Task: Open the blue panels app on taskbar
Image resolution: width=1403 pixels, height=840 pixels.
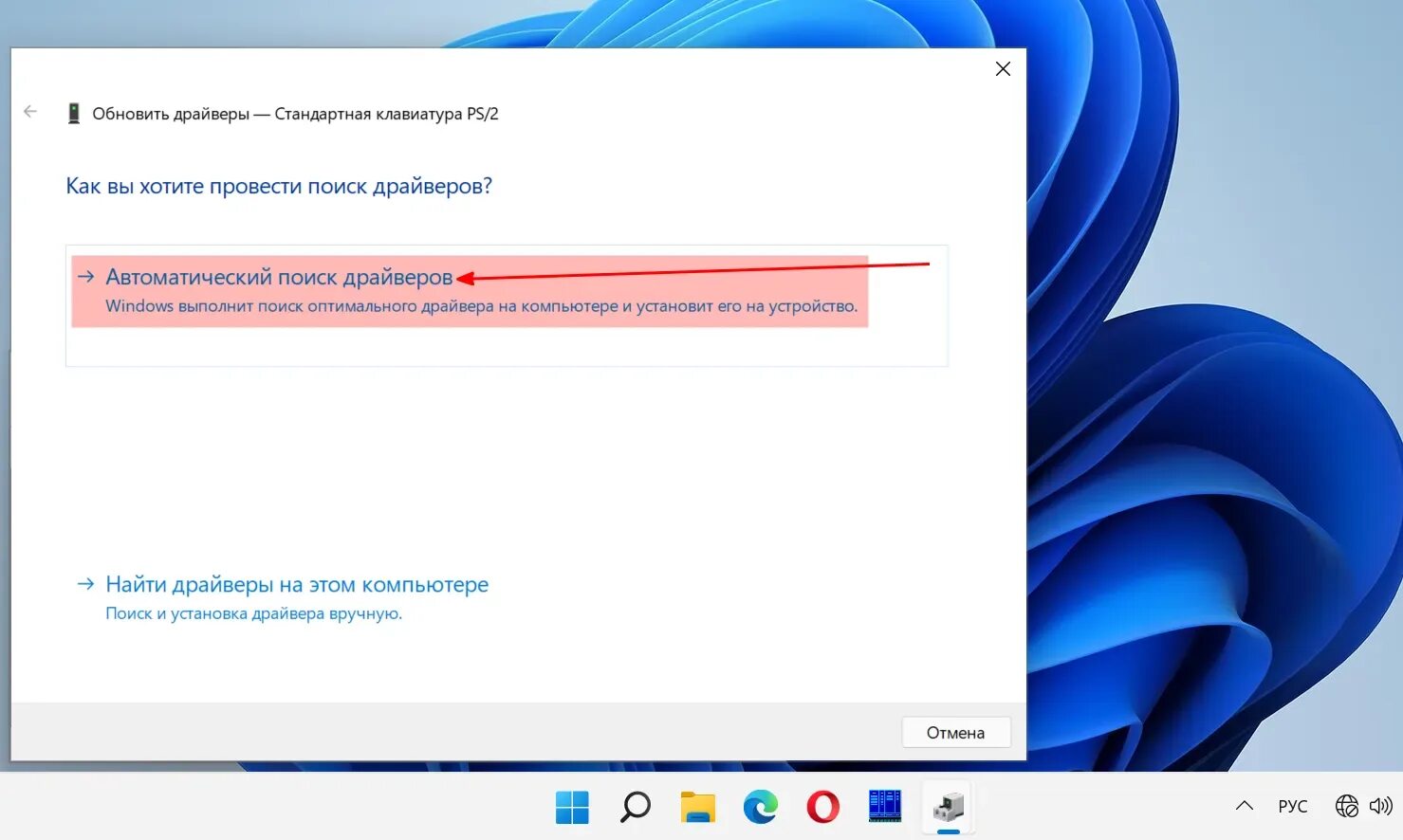Action: 885,806
